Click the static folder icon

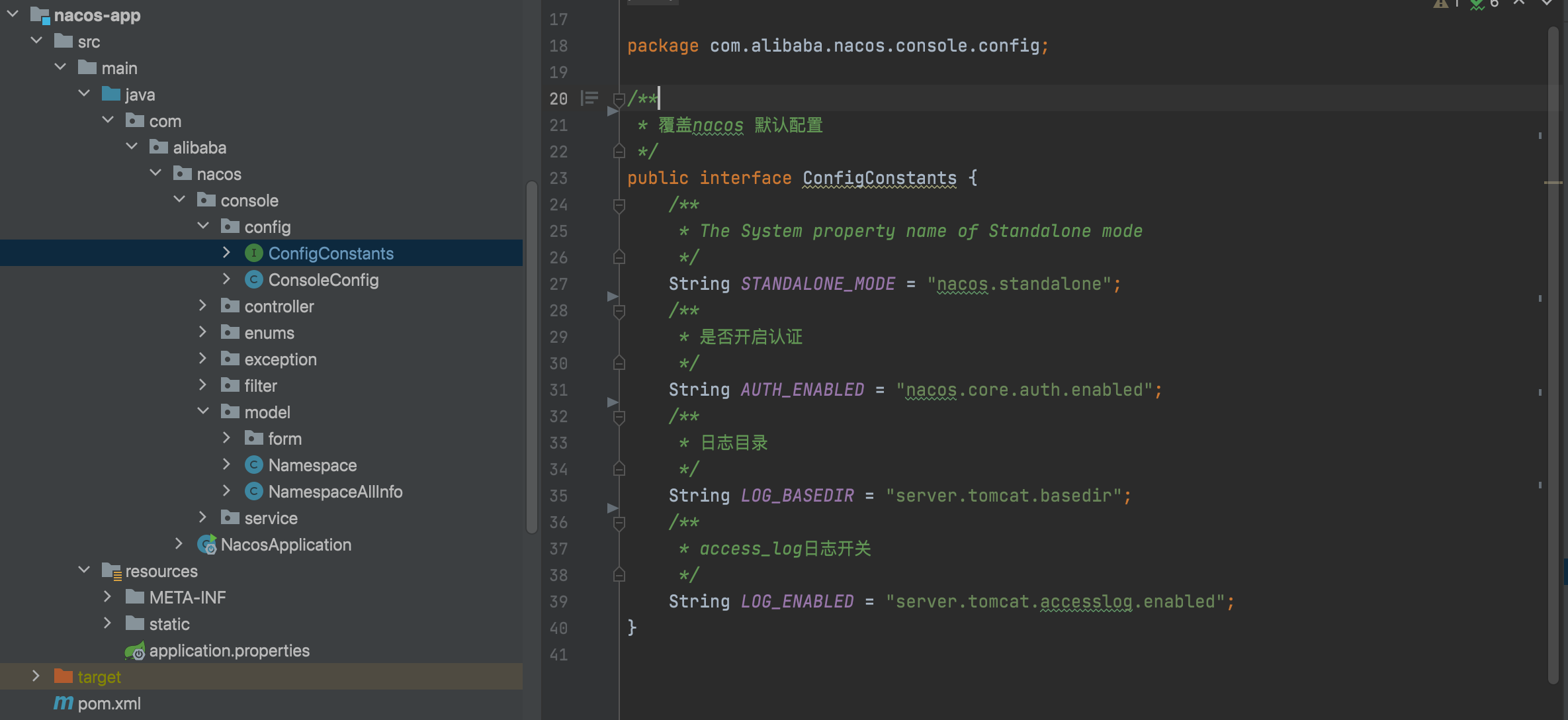[135, 623]
